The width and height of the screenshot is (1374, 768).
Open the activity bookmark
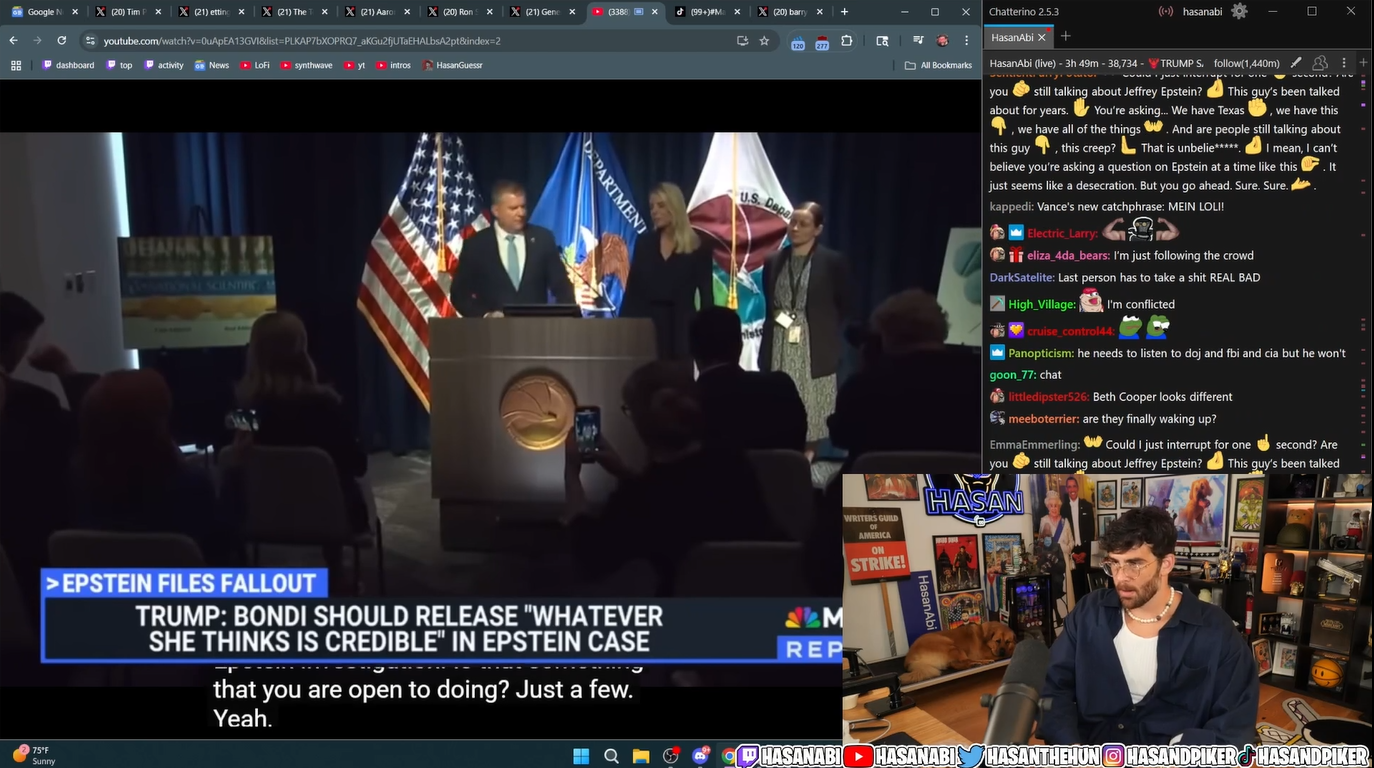point(164,65)
